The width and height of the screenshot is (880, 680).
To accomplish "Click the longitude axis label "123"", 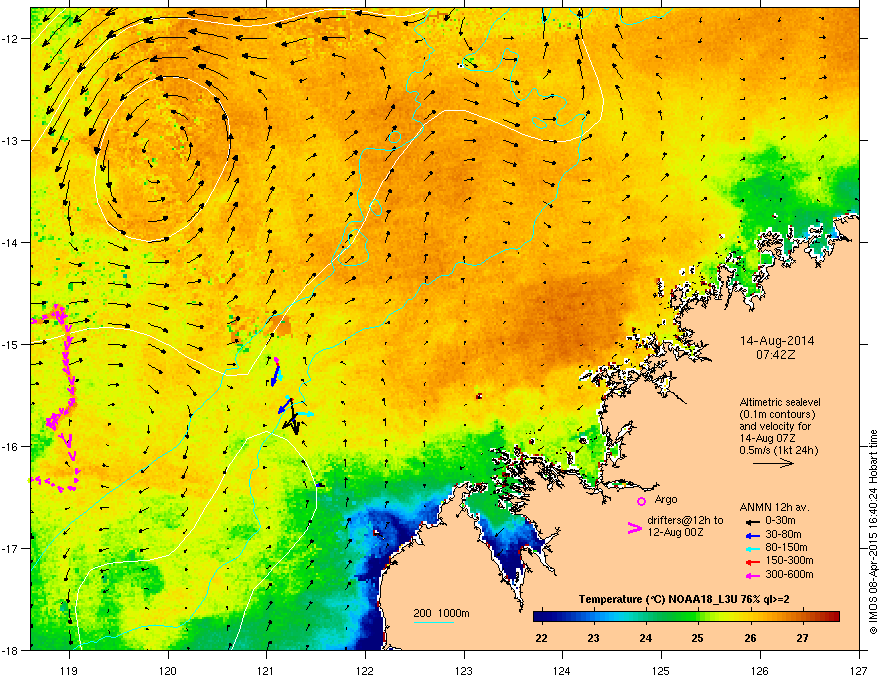I will (x=464, y=670).
